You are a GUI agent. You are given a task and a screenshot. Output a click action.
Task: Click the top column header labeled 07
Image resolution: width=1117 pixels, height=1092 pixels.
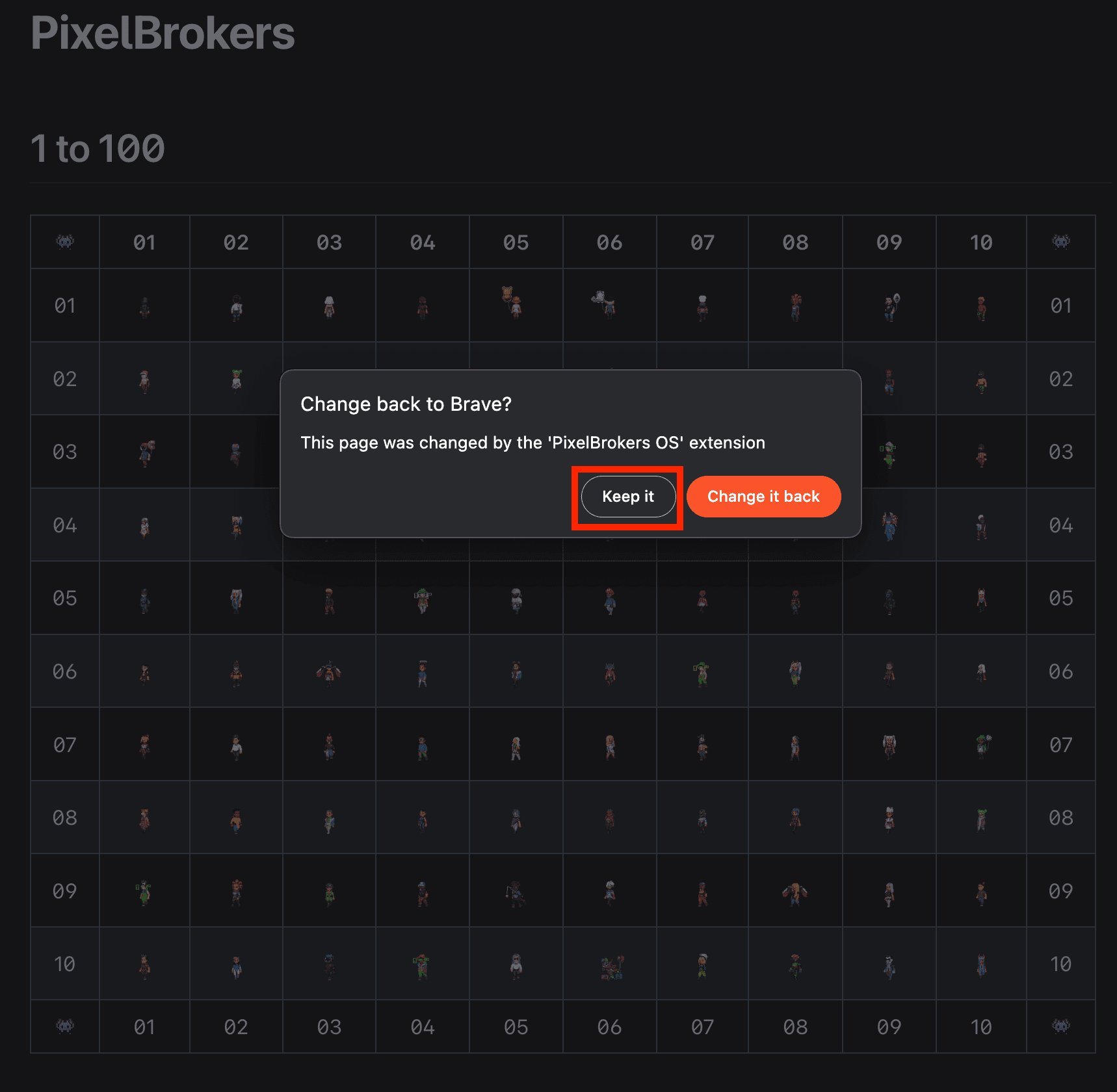click(x=702, y=242)
